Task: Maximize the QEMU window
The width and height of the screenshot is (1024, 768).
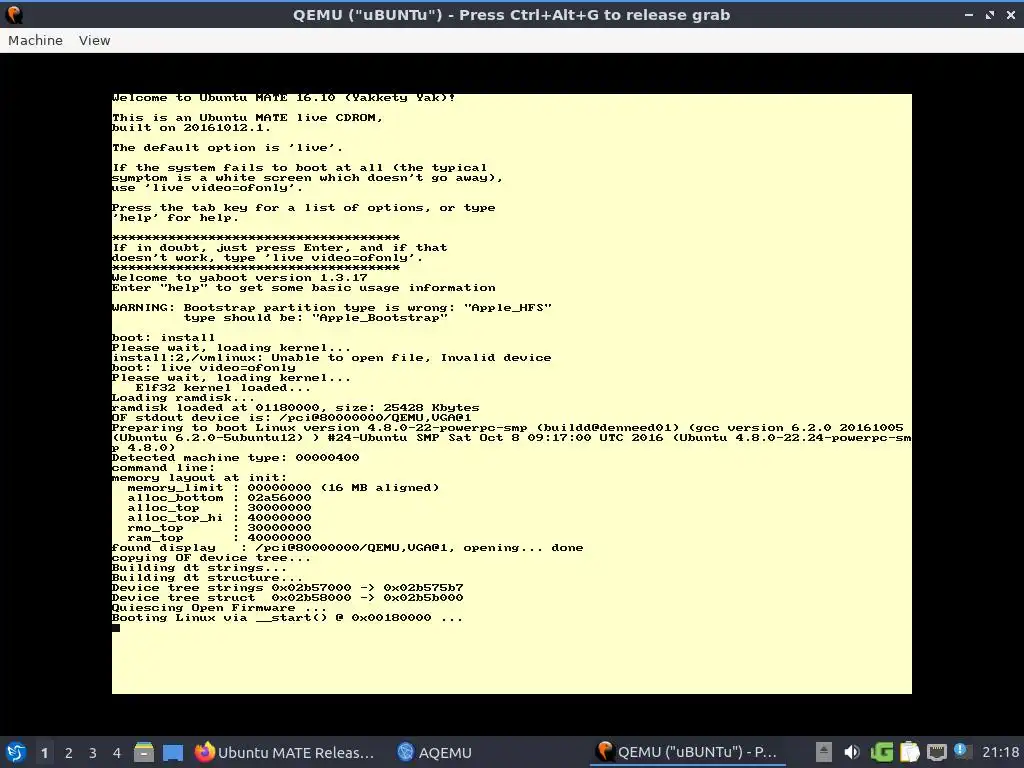Action: tap(990, 15)
